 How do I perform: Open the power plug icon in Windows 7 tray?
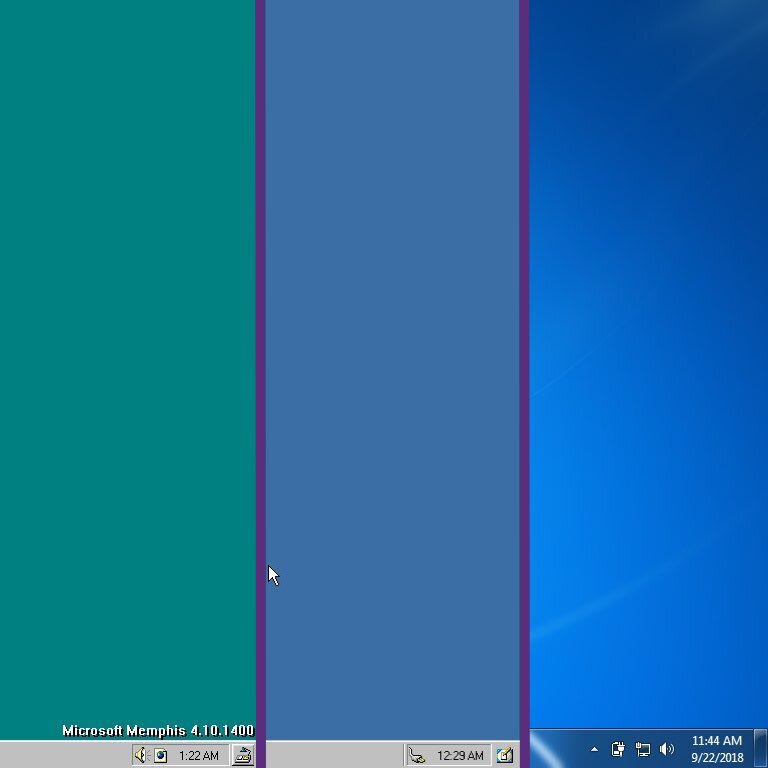(x=618, y=749)
